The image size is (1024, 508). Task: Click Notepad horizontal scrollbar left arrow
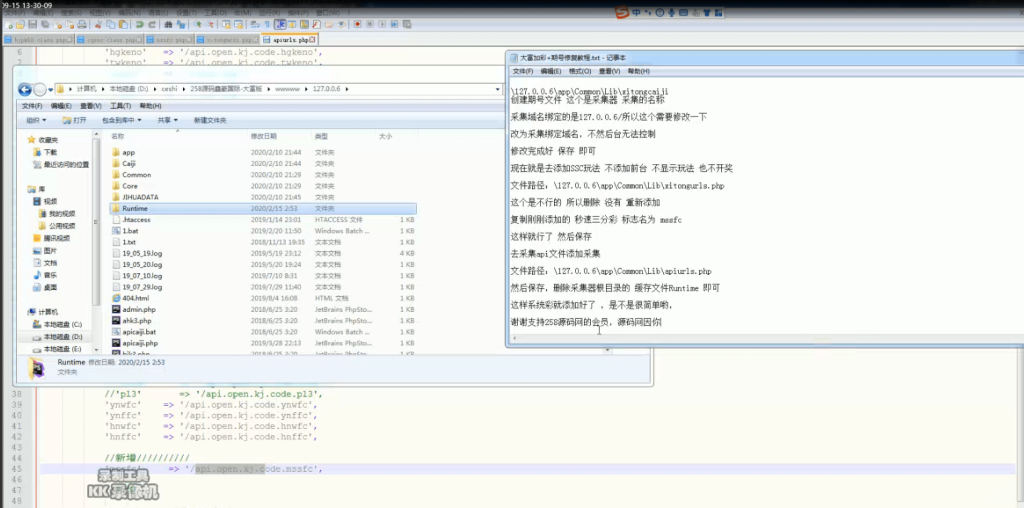[515, 339]
